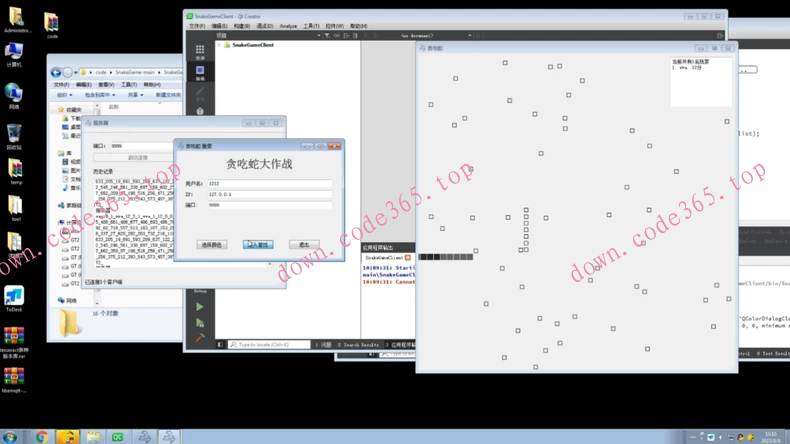Viewport: 790px width, 444px height.
Task: Click the Build hammer icon in Qt Creator
Action: pyautogui.click(x=200, y=338)
